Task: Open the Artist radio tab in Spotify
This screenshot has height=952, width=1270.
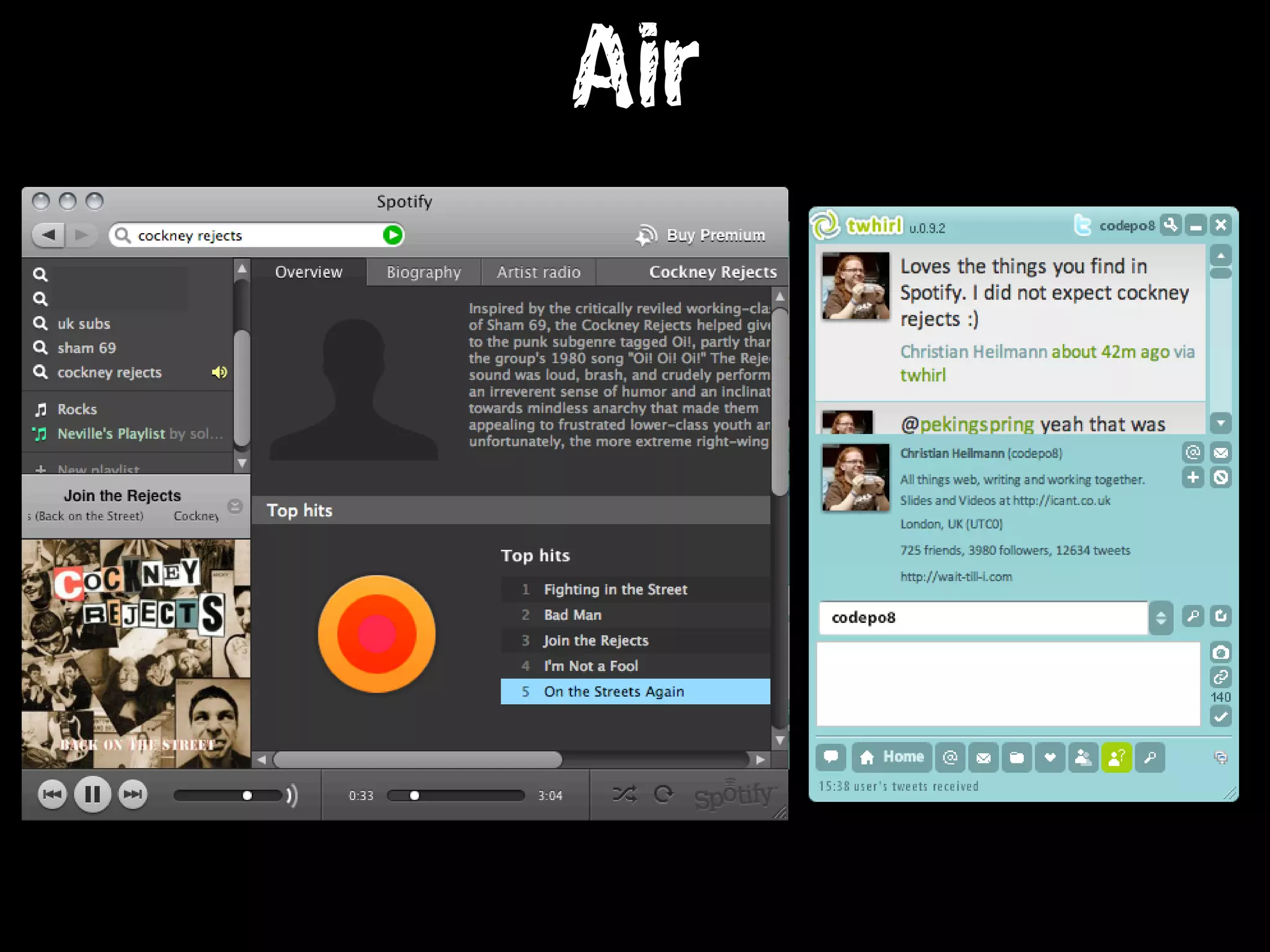Action: [x=539, y=272]
